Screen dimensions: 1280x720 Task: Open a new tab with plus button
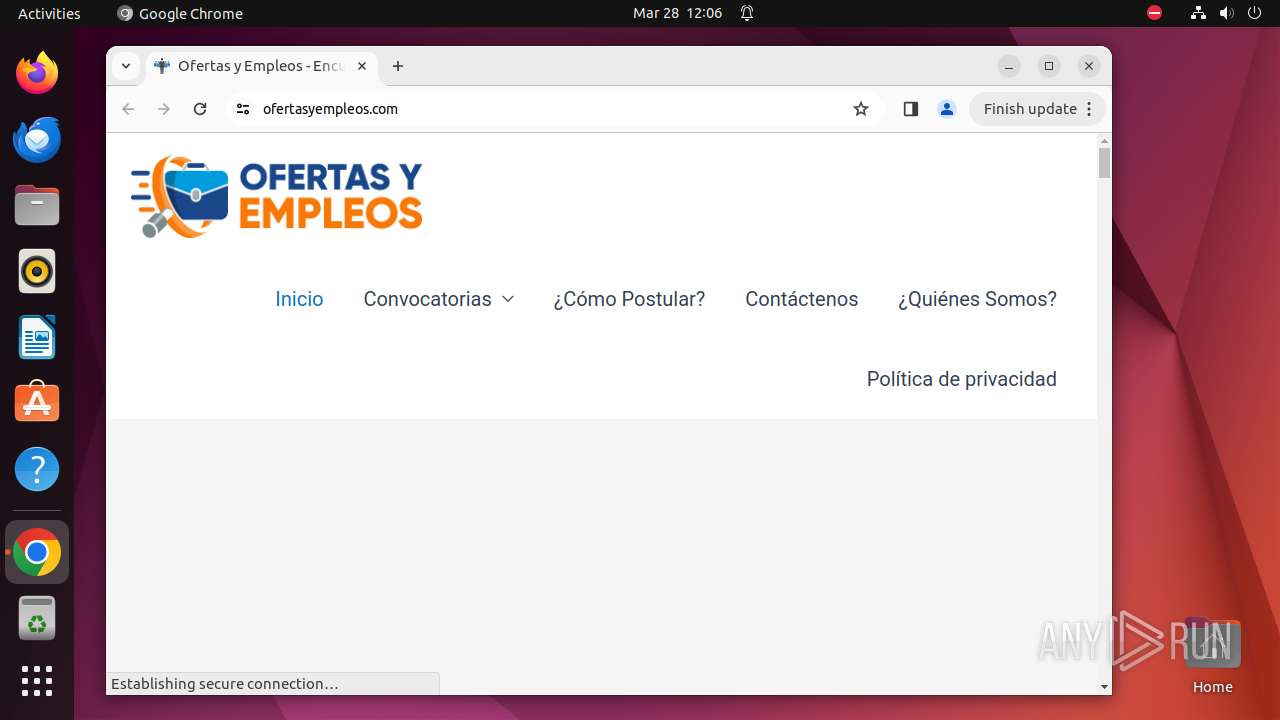(x=398, y=66)
